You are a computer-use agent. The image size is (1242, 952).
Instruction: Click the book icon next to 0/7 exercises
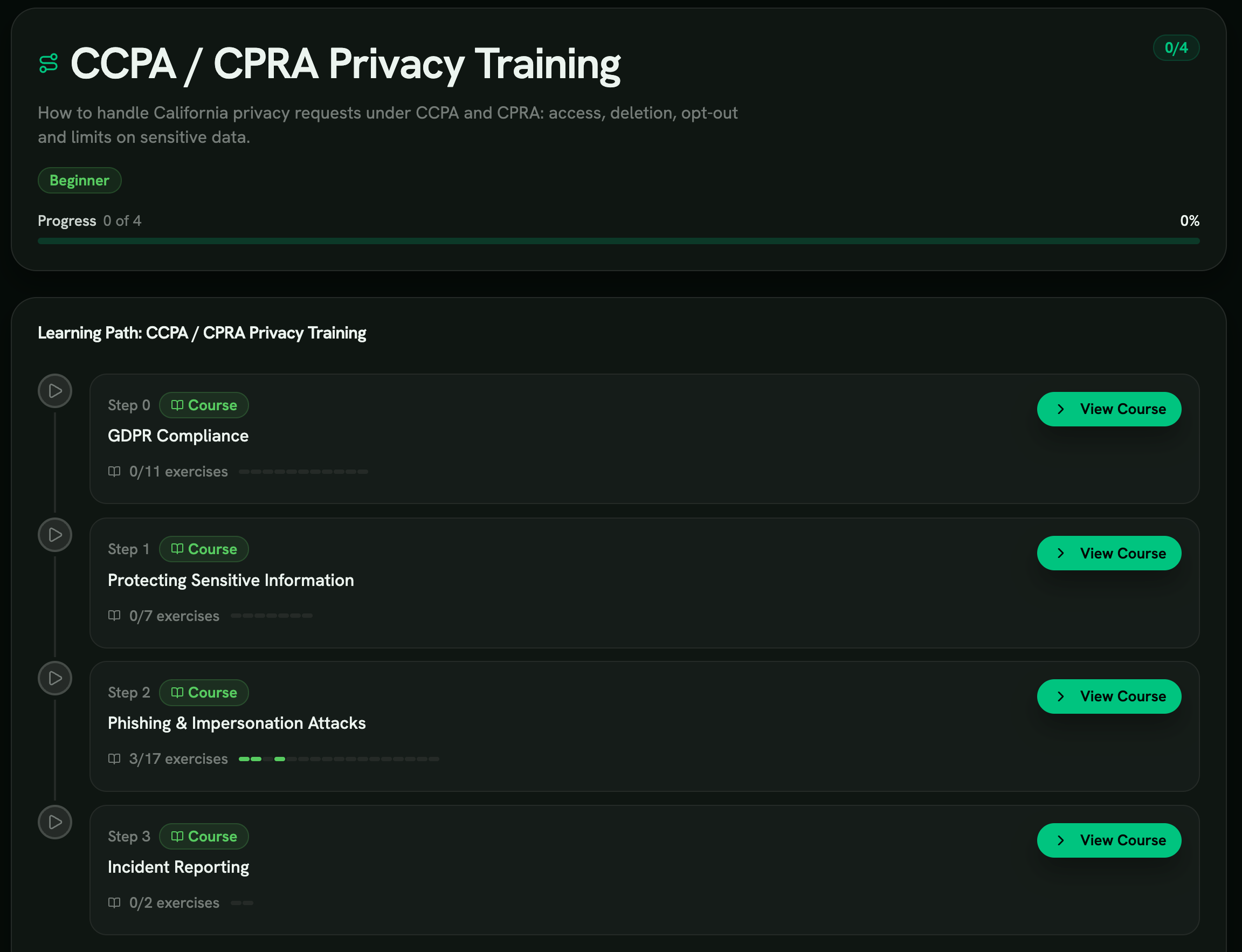pos(114,616)
